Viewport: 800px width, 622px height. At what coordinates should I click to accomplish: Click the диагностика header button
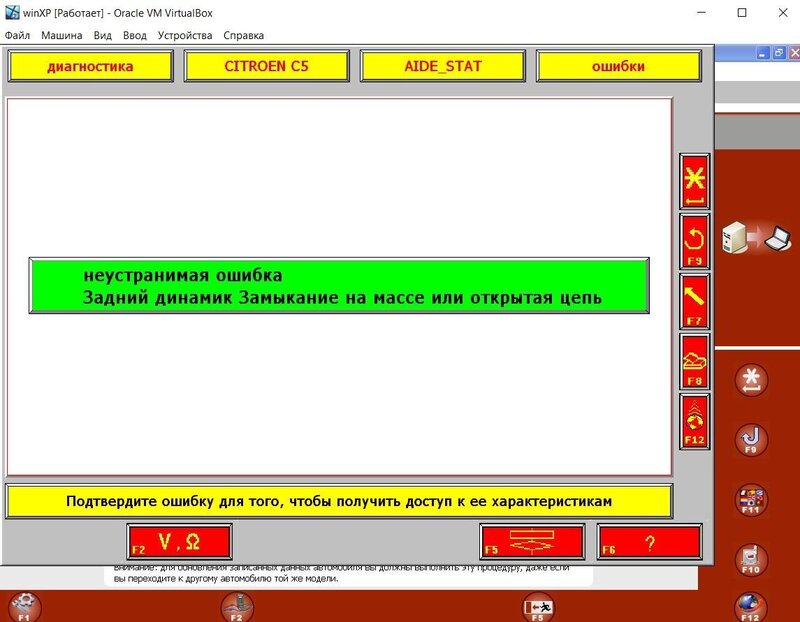point(90,66)
